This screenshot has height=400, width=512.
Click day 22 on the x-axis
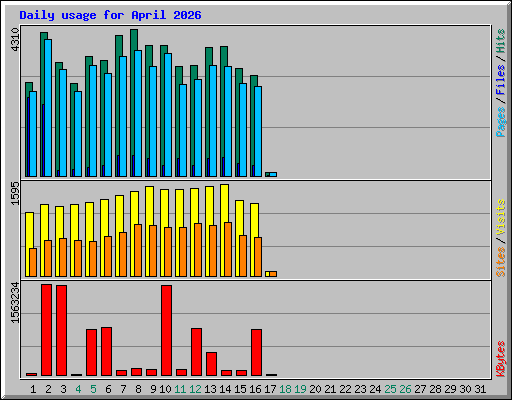(345, 389)
